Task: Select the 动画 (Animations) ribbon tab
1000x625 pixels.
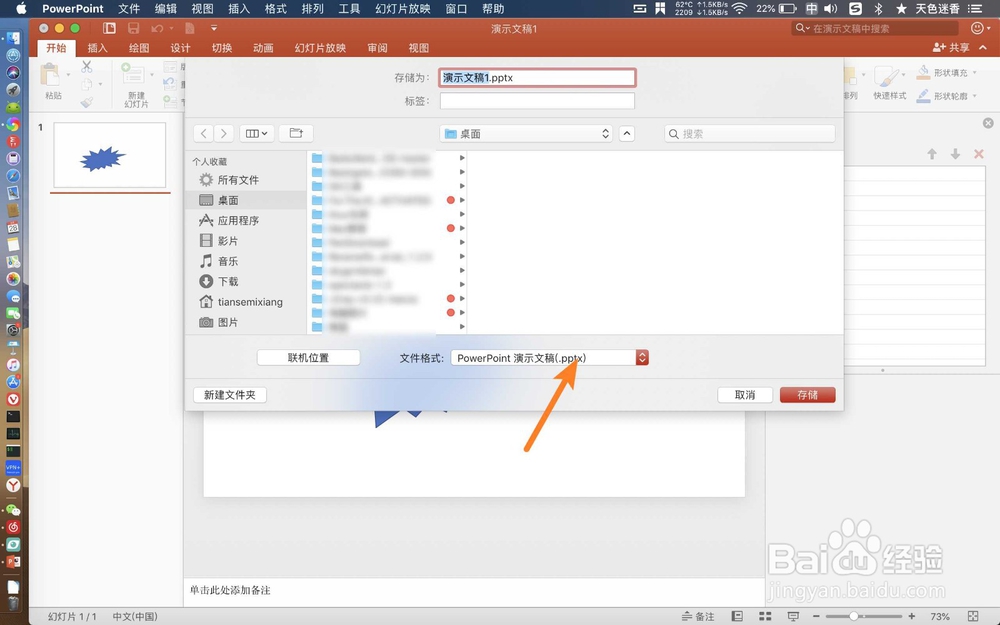Action: click(x=263, y=48)
